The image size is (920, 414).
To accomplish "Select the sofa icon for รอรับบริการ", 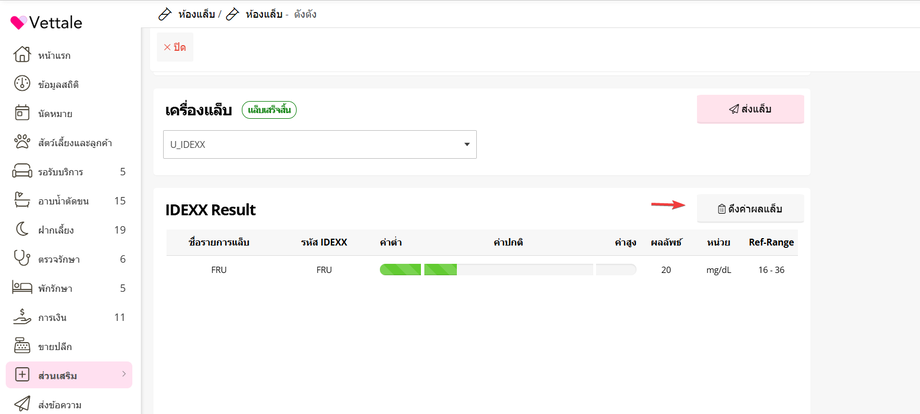I will [22, 172].
